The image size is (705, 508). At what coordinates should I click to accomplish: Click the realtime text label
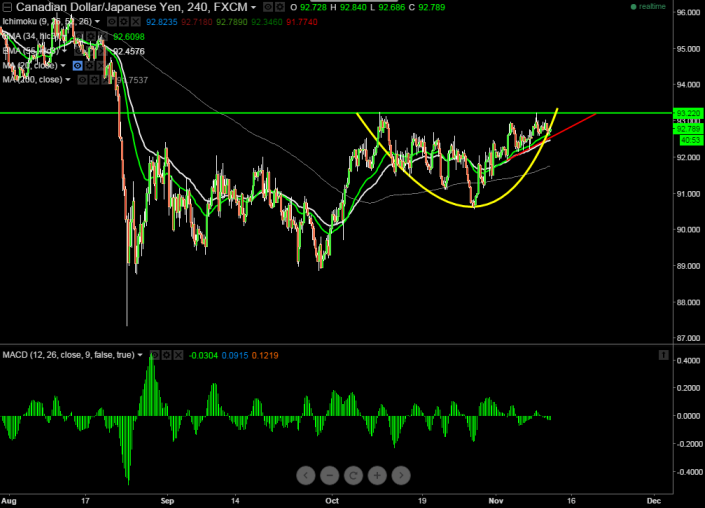click(x=652, y=7)
